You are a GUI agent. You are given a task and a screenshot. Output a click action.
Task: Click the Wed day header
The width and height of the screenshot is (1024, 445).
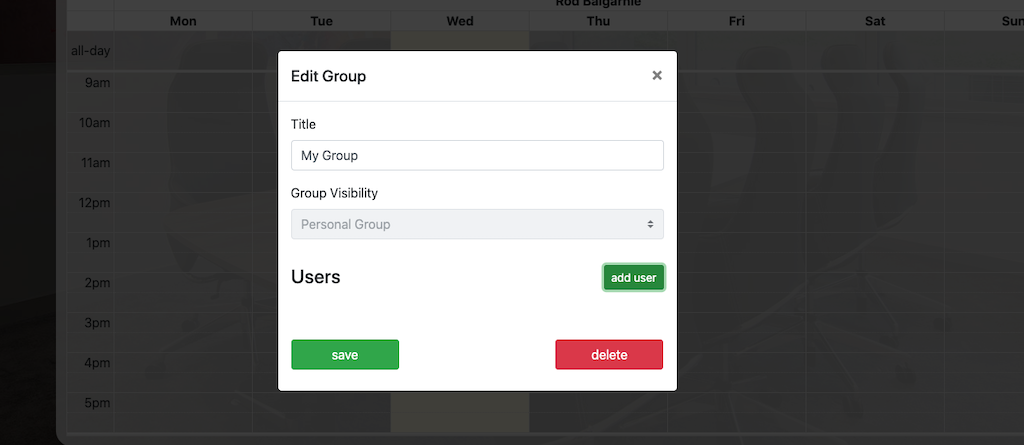point(460,21)
